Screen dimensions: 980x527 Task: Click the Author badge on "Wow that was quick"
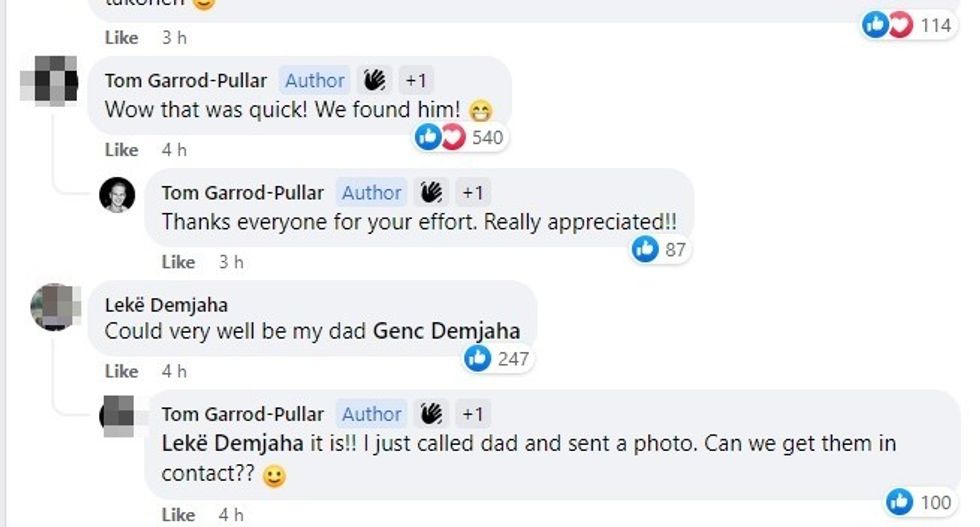(x=314, y=81)
